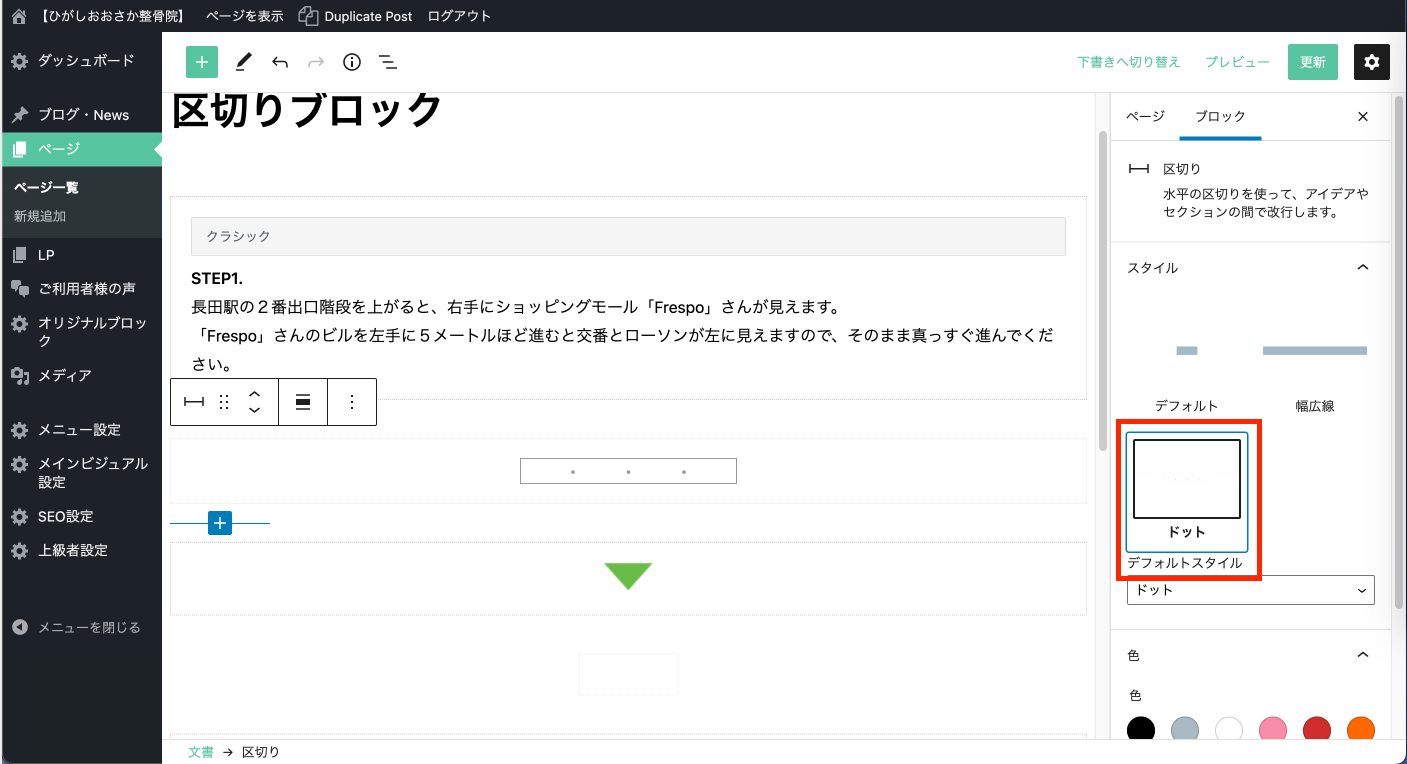Select the pencil edit tool
Screen dimensions: 1407x764
(x=243, y=62)
